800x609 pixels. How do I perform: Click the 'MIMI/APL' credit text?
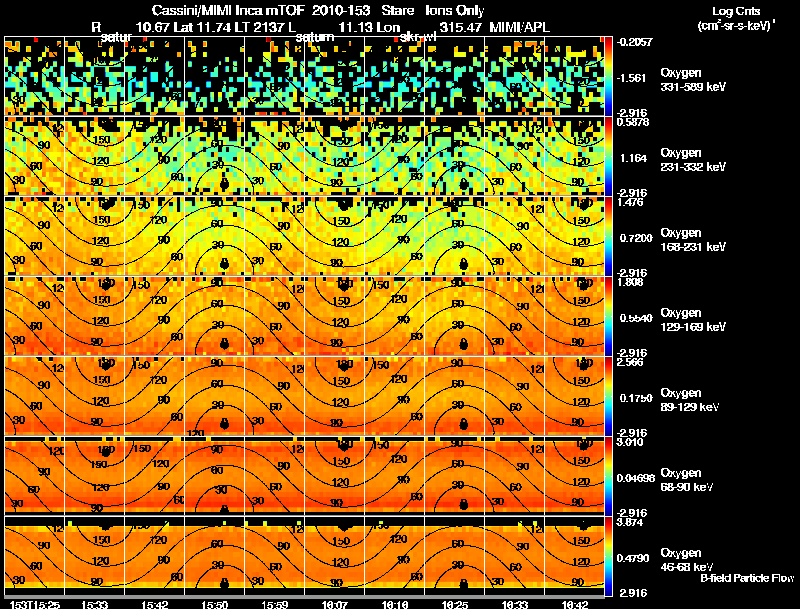tap(519, 28)
